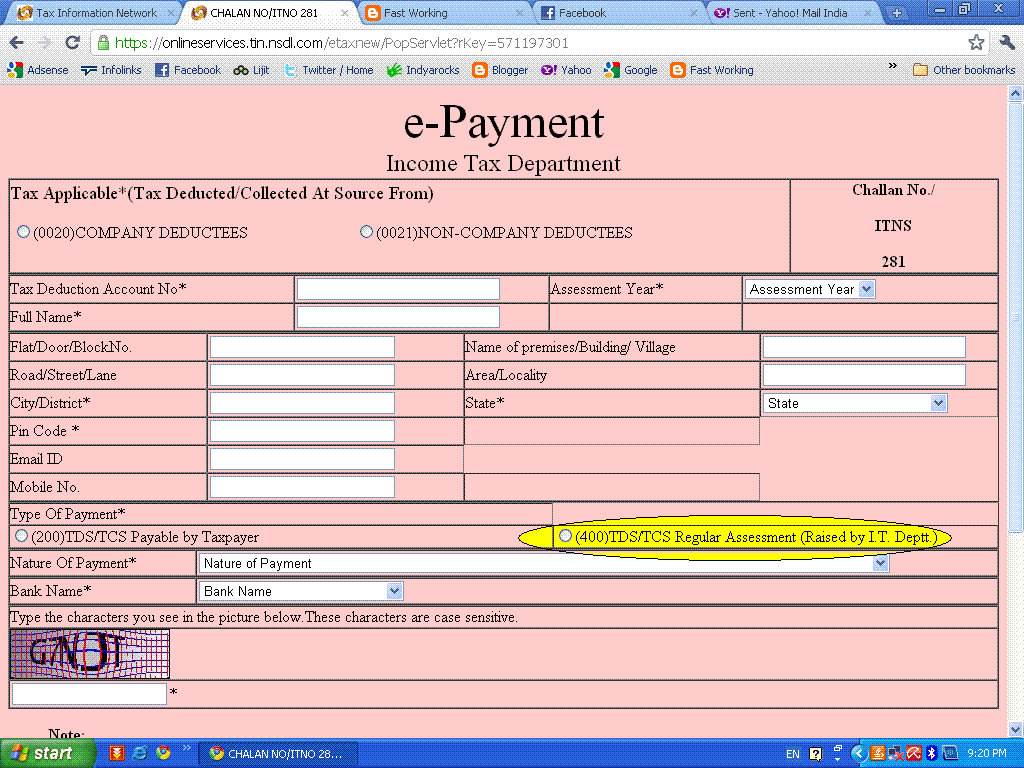Click the back navigation arrow

15,44
